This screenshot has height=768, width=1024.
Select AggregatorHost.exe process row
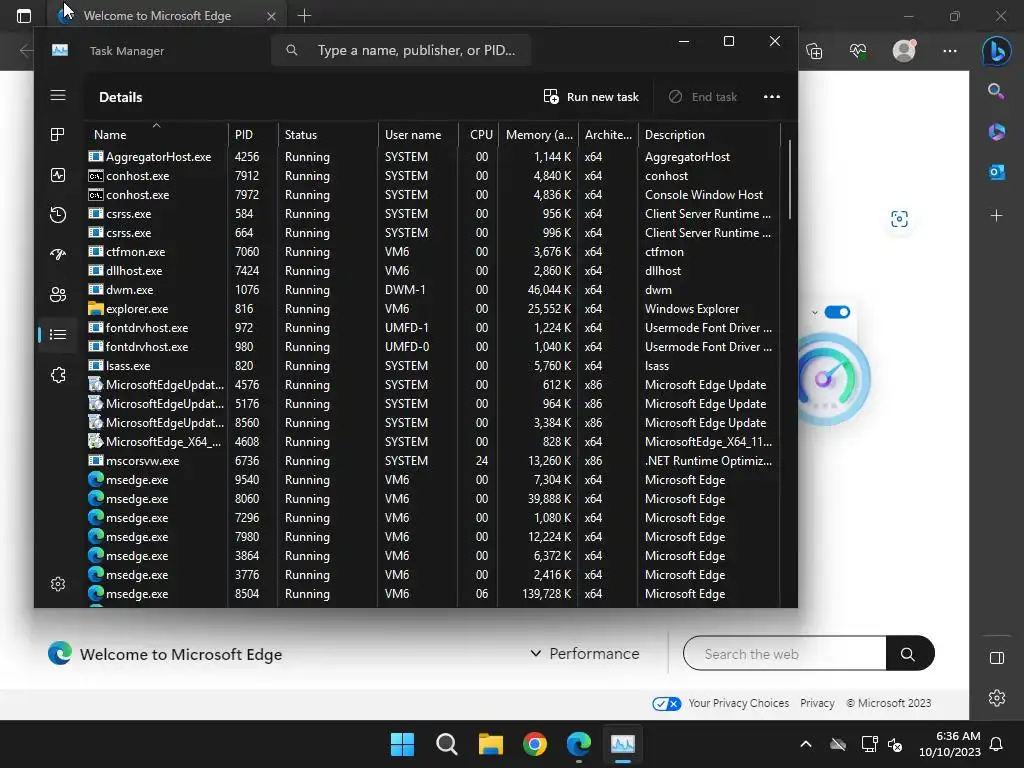click(x=432, y=157)
